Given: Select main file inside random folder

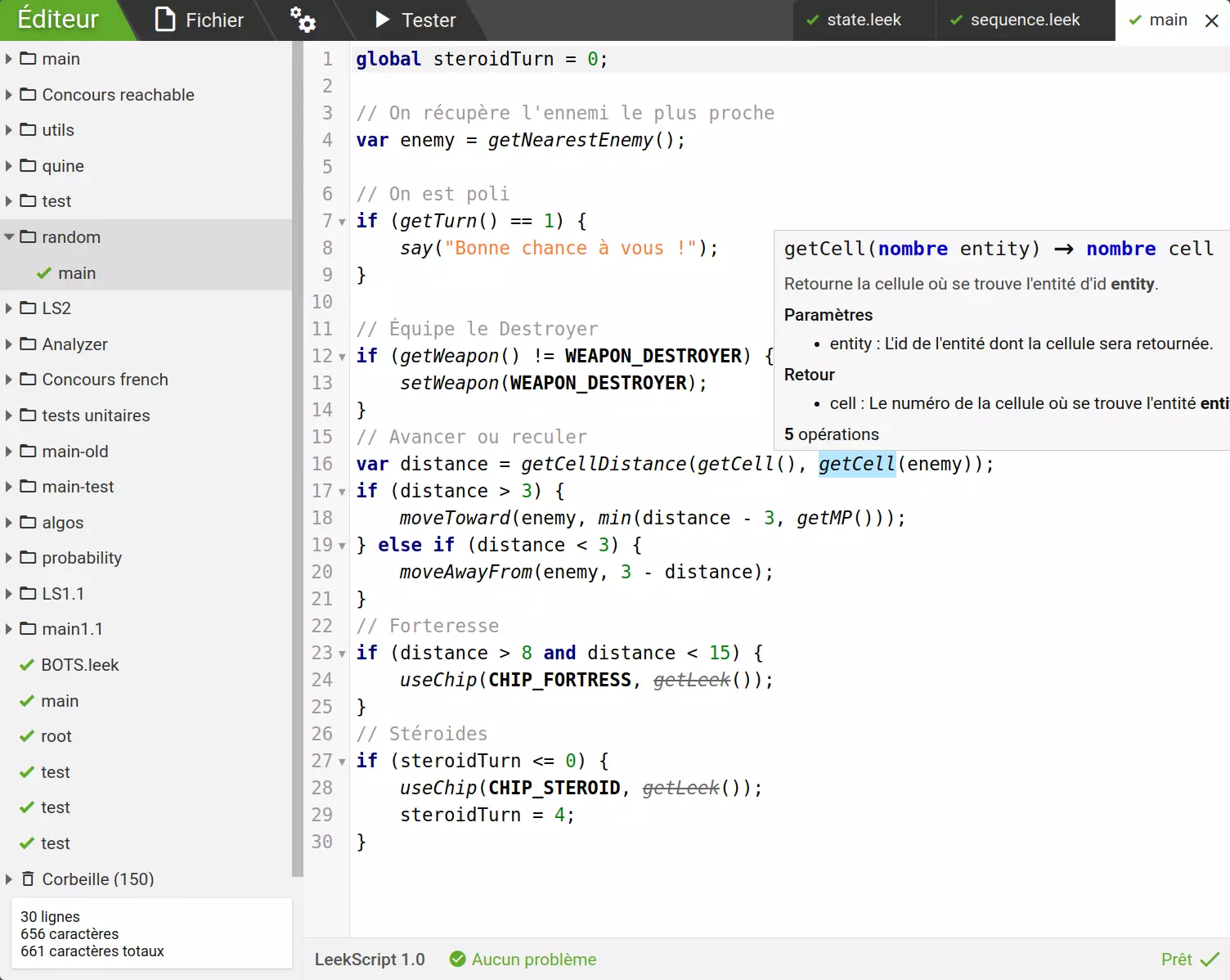Looking at the screenshot, I should pos(146,273).
